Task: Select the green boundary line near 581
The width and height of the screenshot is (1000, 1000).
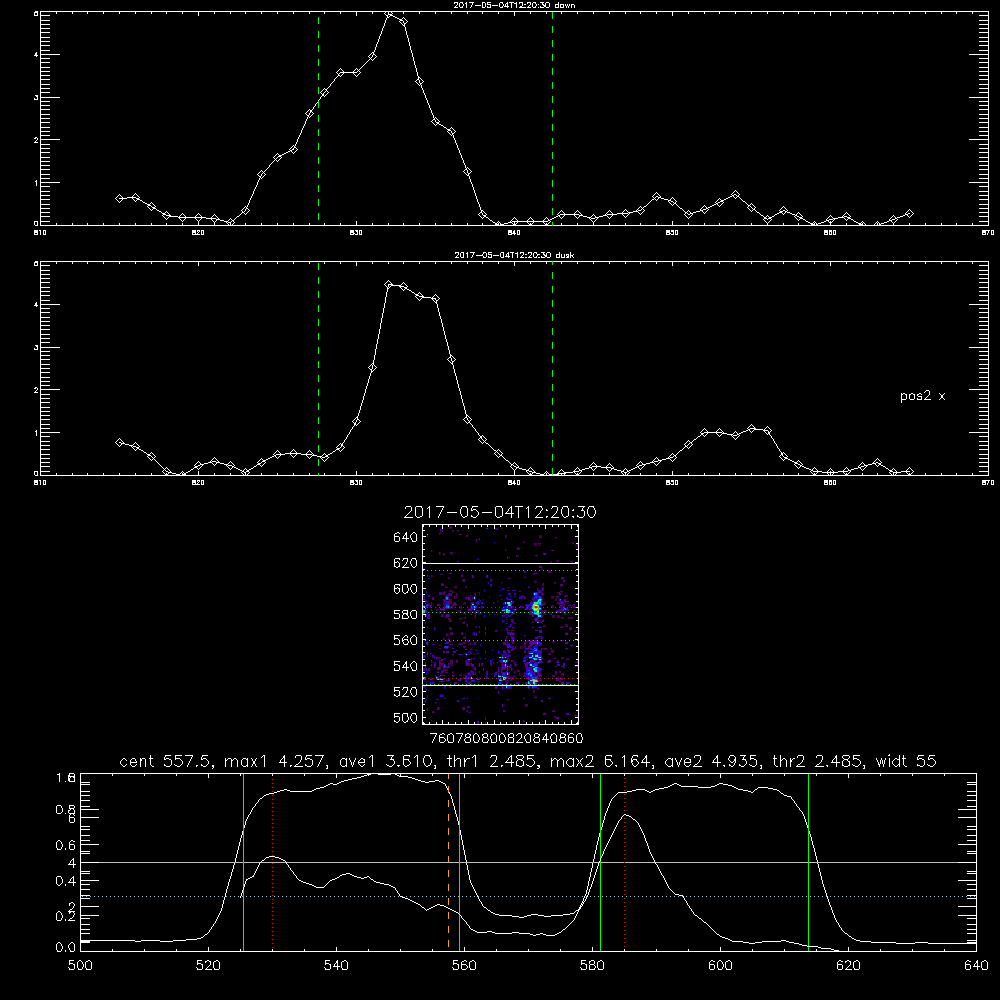Action: click(600, 861)
